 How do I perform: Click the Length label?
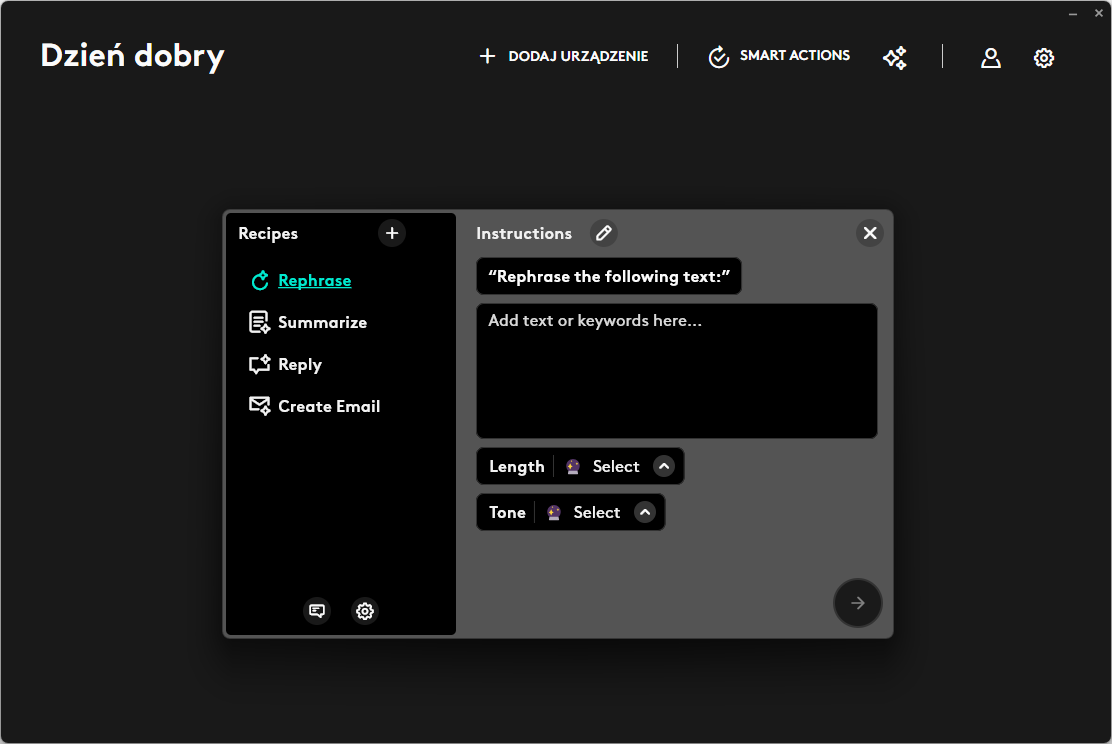coord(516,466)
